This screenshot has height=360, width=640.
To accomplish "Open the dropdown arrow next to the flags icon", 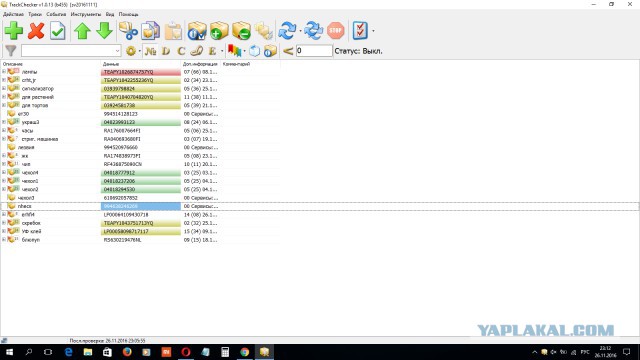I will (244, 51).
